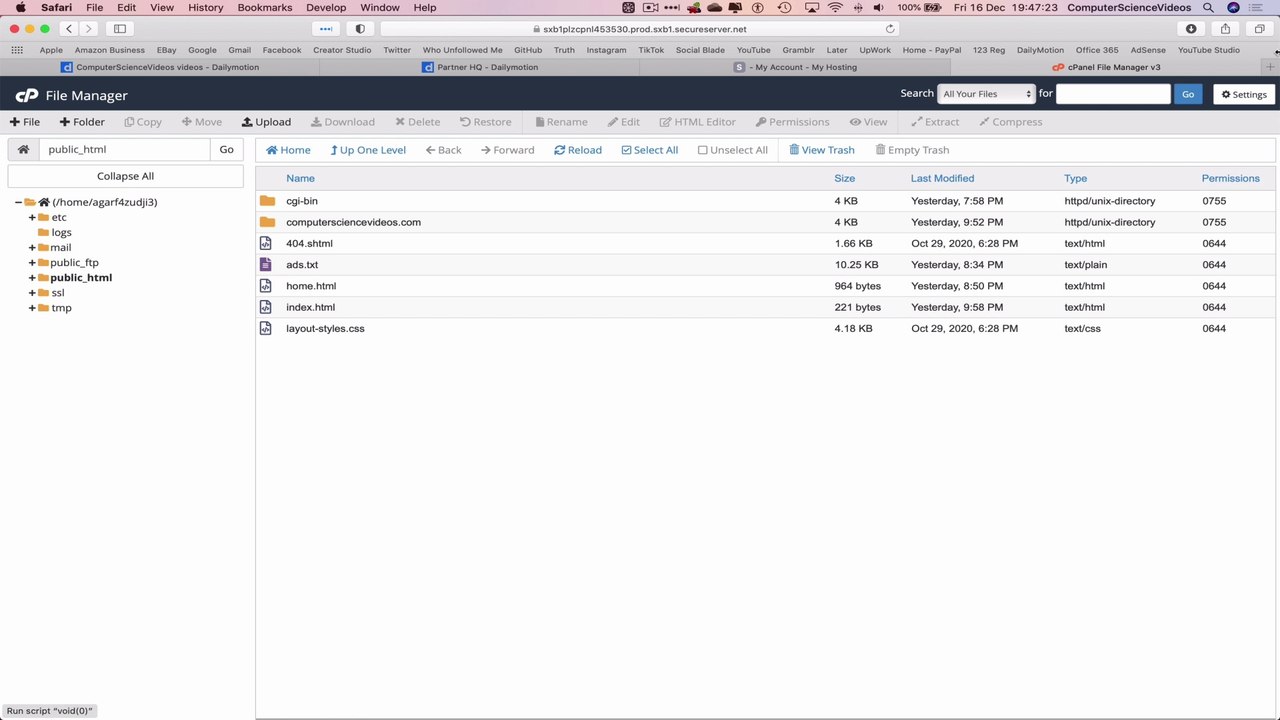1280x720 pixels.
Task: Sort by Size column header
Action: click(845, 178)
